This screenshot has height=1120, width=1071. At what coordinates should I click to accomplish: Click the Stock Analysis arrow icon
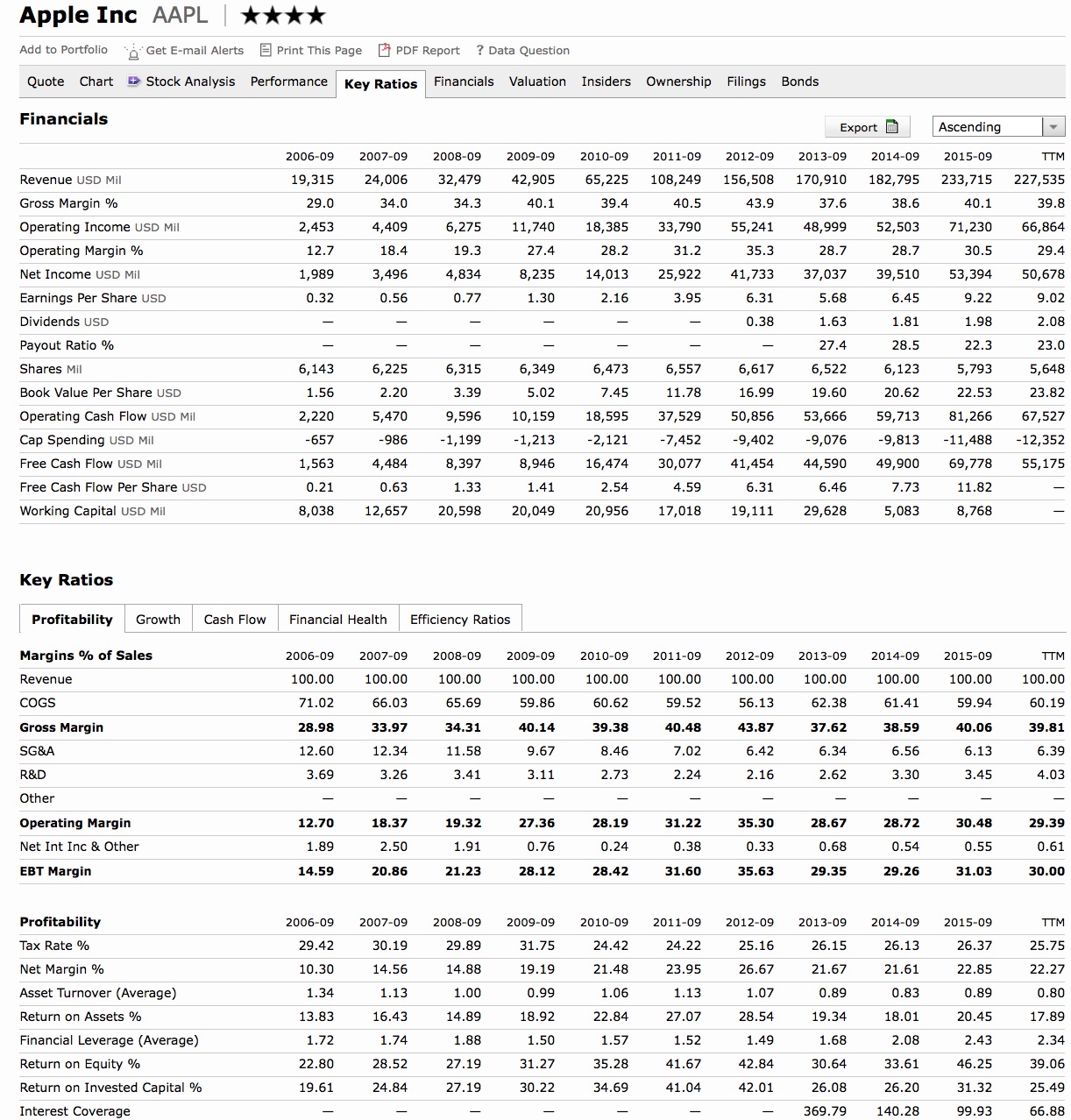pyautogui.click(x=134, y=82)
